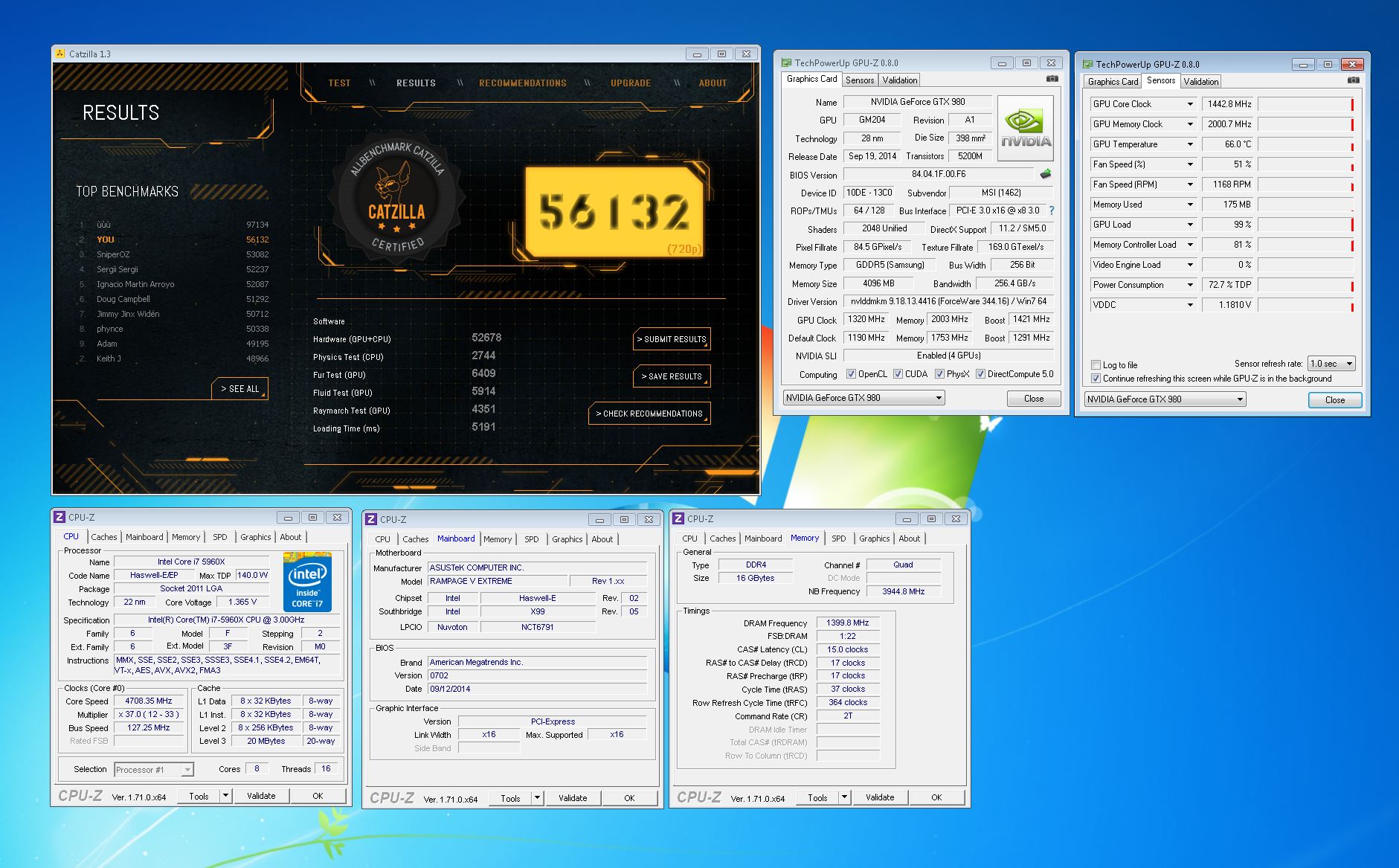Click Validate button in CPU-Z Mainboard window
The height and width of the screenshot is (868, 1399).
(573, 798)
